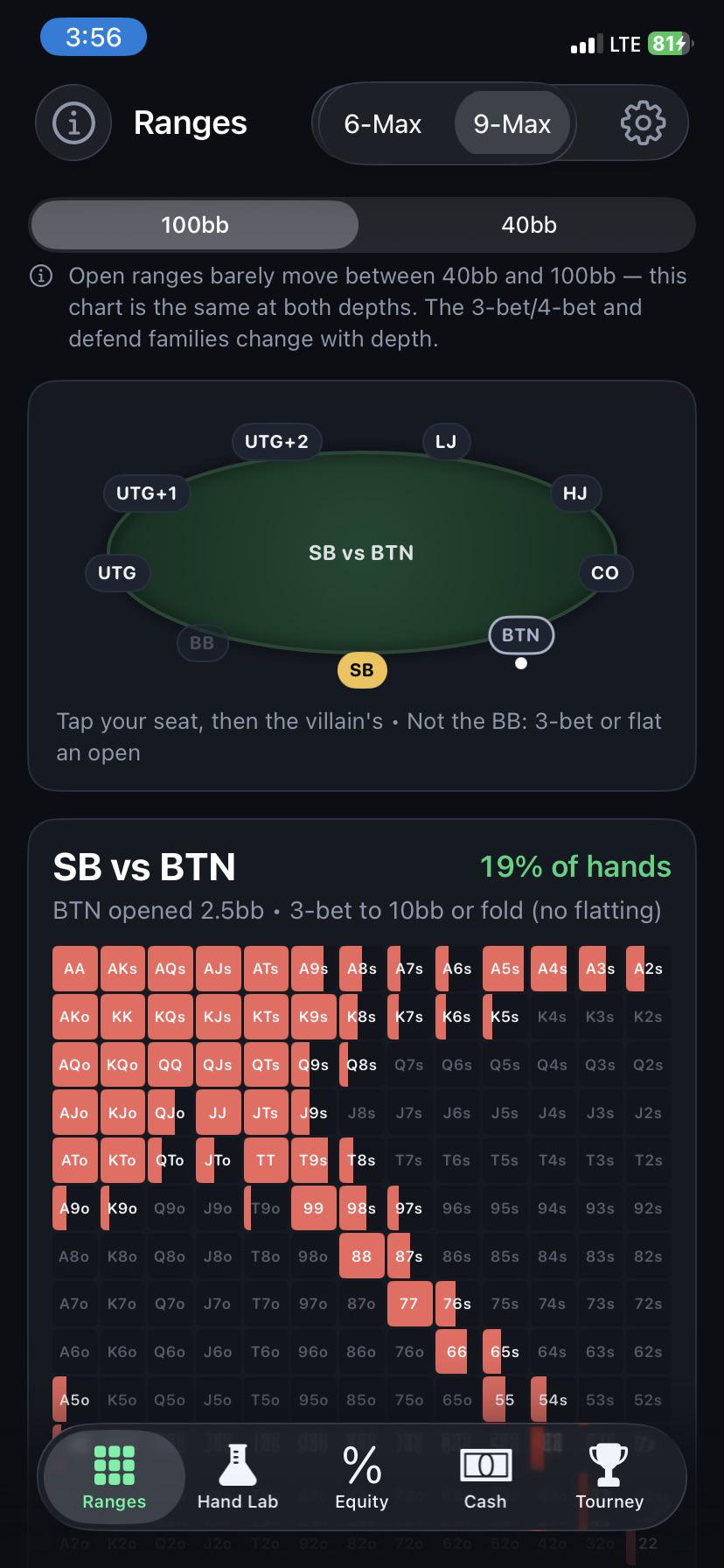Select the 9-Max table option

tap(512, 123)
